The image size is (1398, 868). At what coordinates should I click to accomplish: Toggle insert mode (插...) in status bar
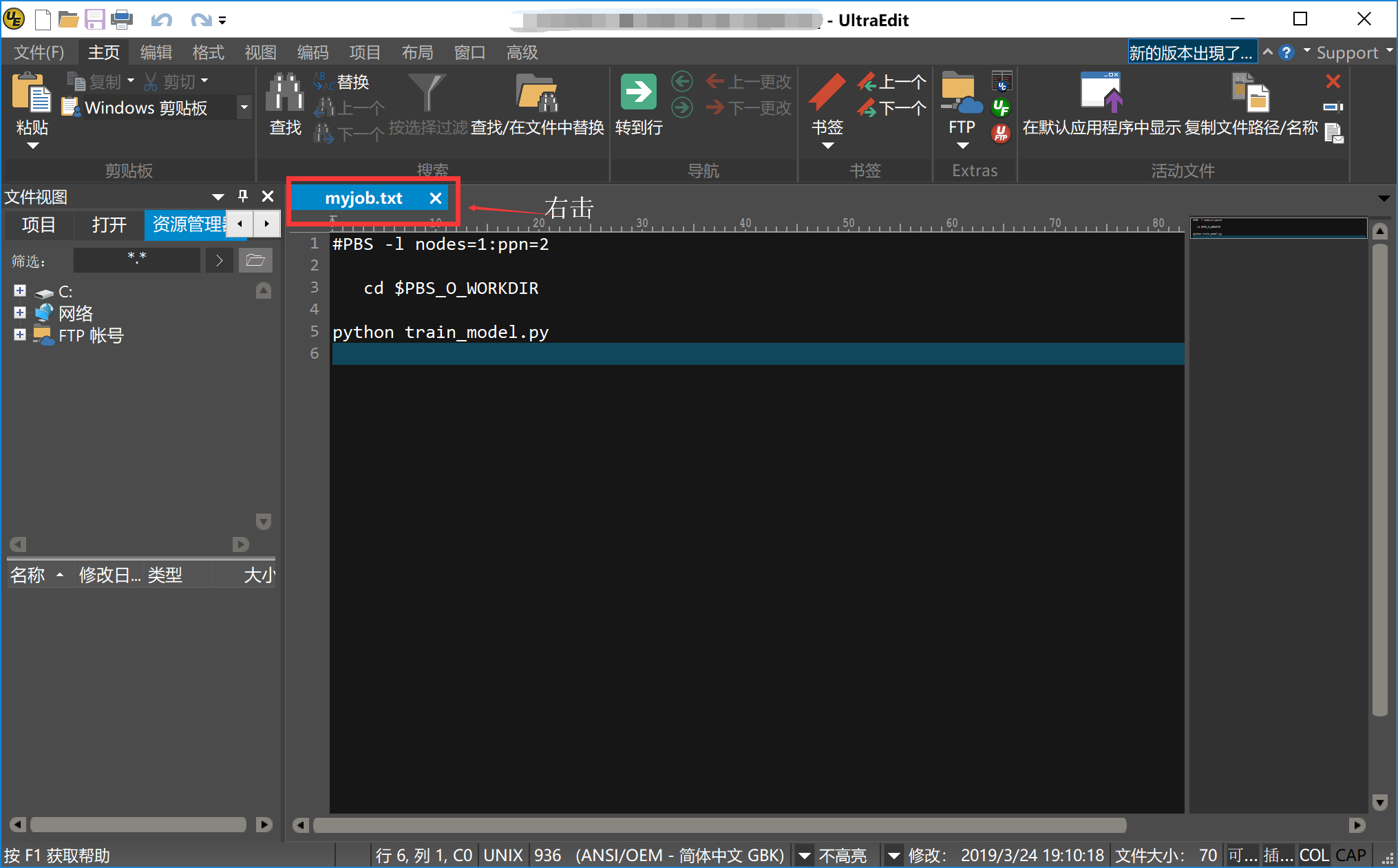coord(1278,855)
